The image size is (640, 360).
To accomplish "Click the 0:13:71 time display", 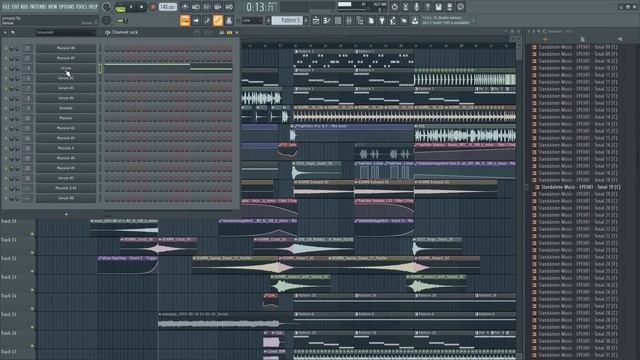I will [260, 7].
